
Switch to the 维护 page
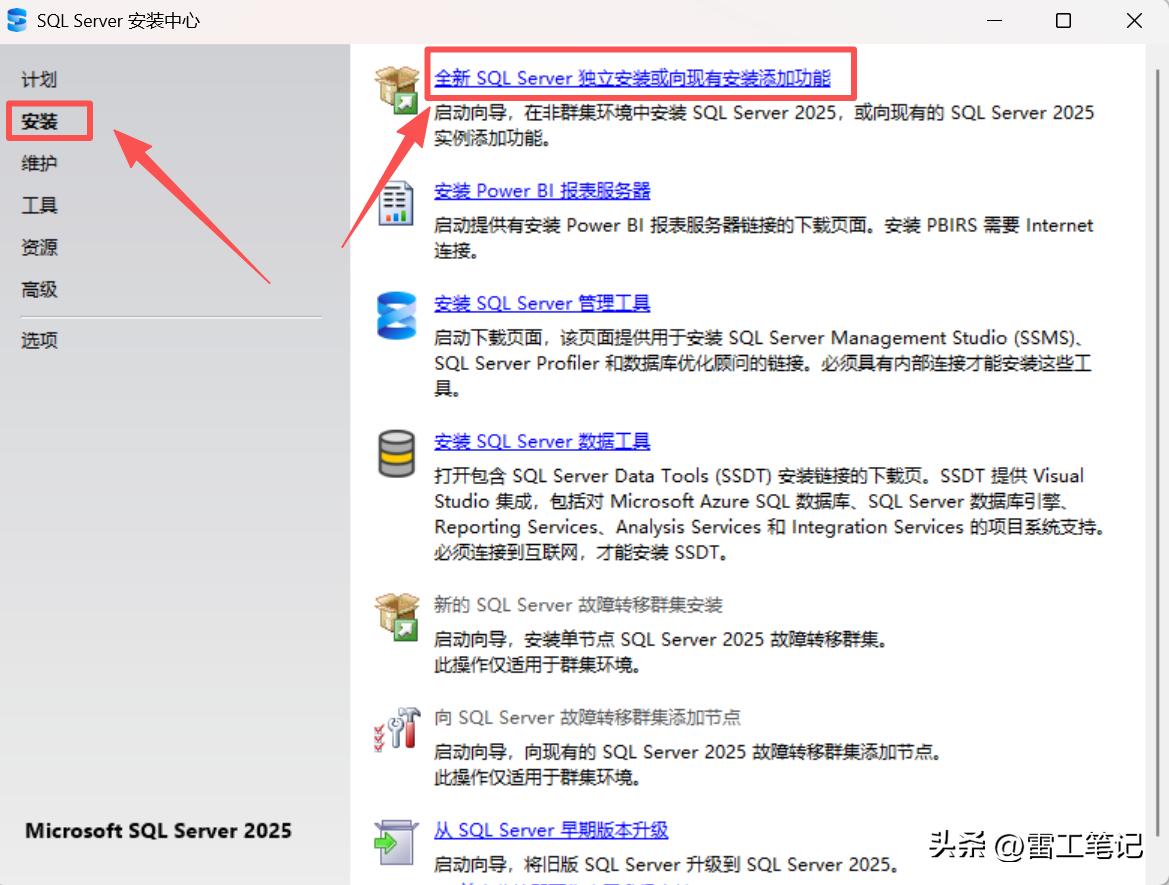click(39, 163)
